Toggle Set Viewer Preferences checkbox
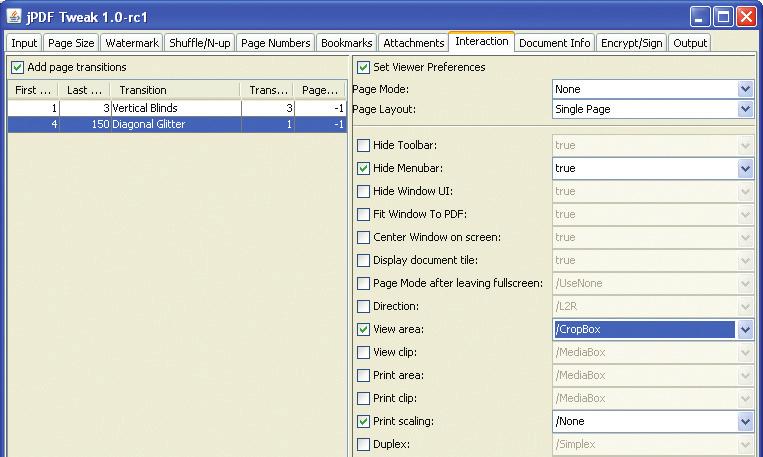Viewport: 763px width, 457px height. 363,67
